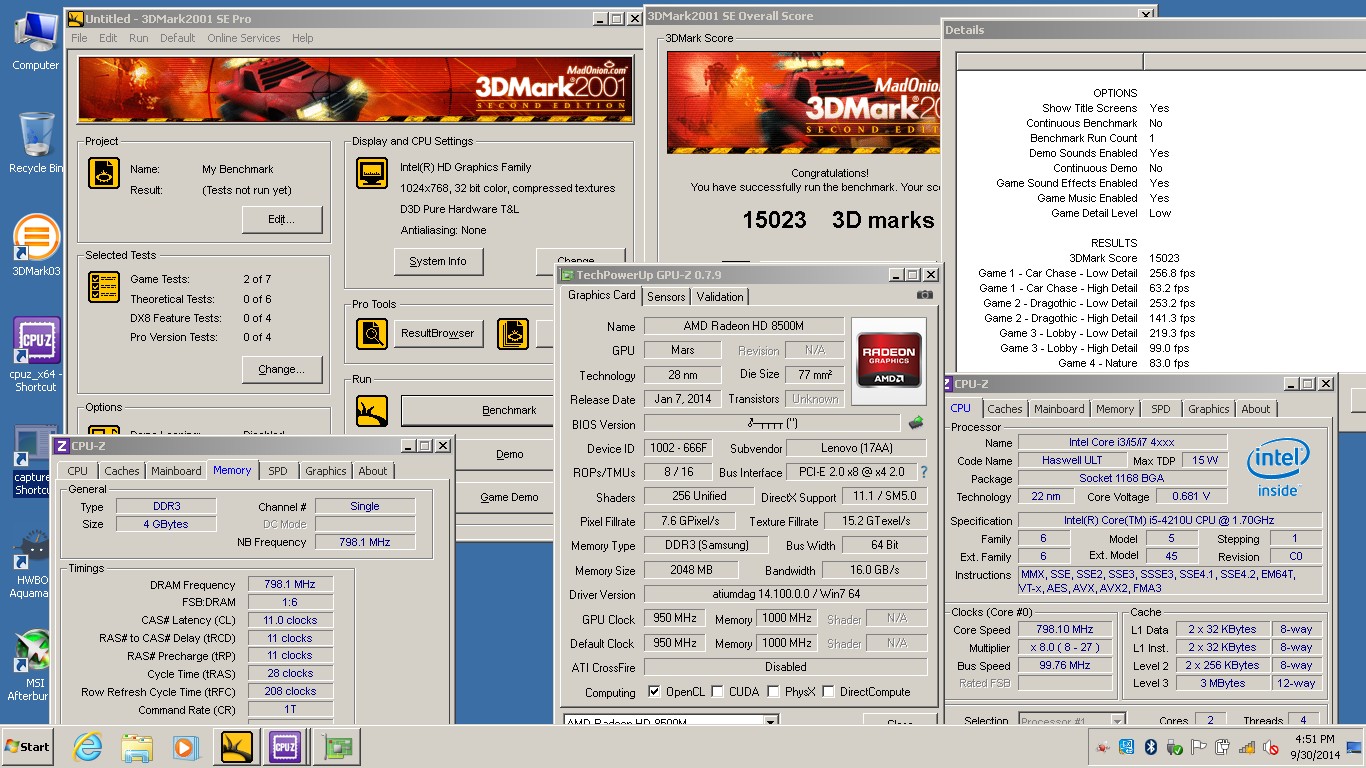
Task: Launch the 3DMark03 desktop shortcut
Action: tap(36, 246)
